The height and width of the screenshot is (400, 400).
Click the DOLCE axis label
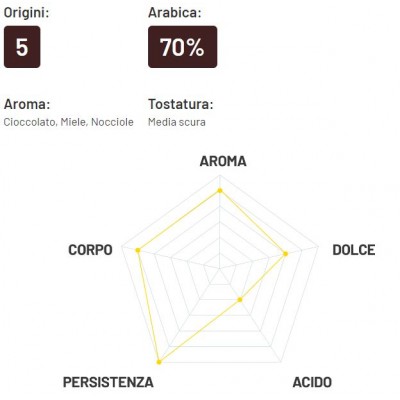coord(354,250)
